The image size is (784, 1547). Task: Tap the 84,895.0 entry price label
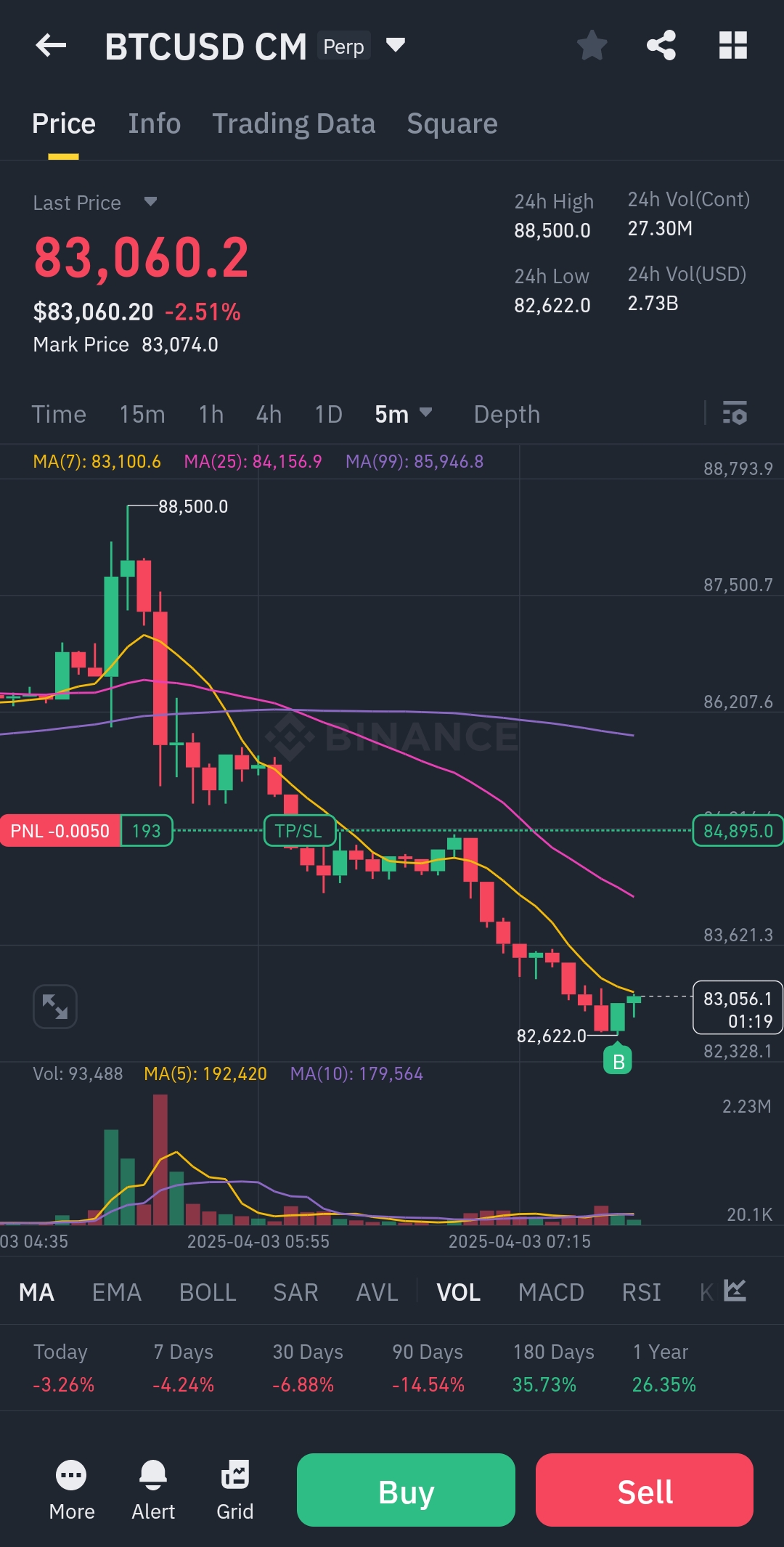[738, 831]
